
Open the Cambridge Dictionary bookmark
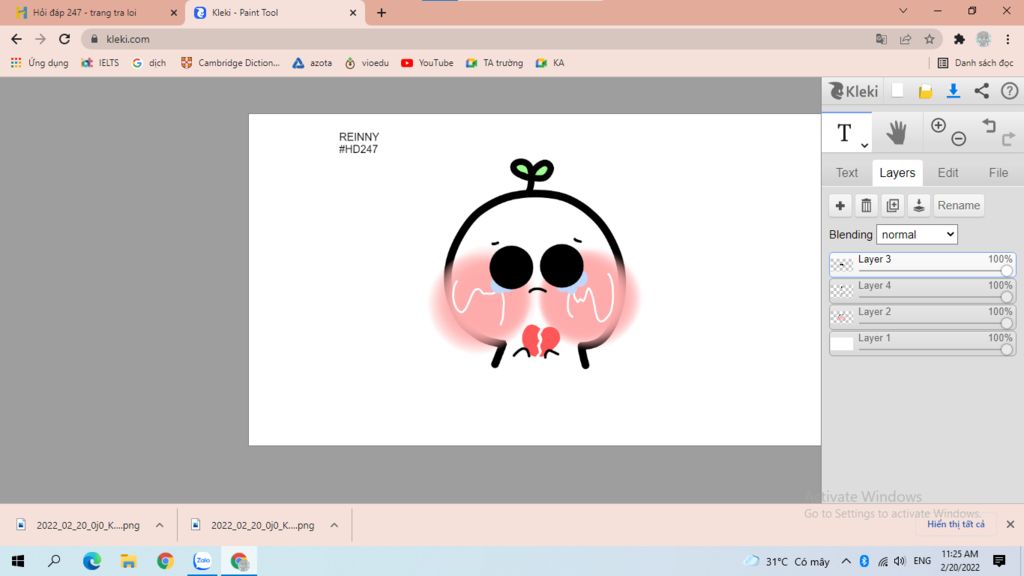tap(230, 63)
